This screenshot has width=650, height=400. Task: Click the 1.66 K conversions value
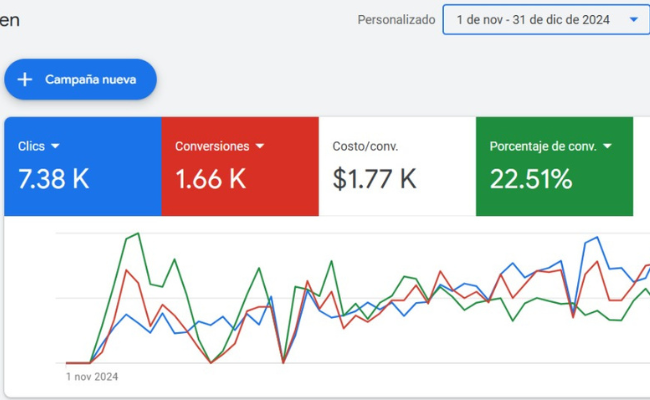[211, 179]
